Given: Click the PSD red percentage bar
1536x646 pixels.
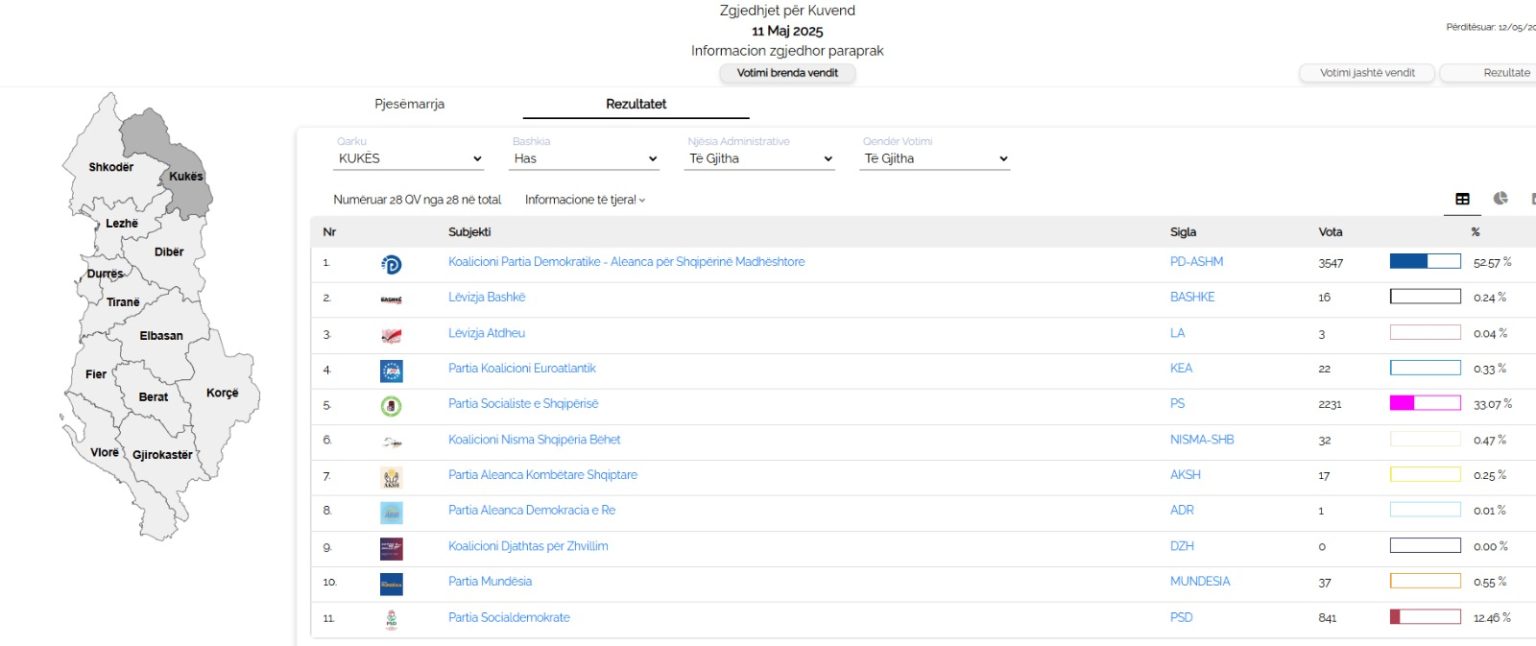Looking at the screenshot, I should (x=1425, y=617).
